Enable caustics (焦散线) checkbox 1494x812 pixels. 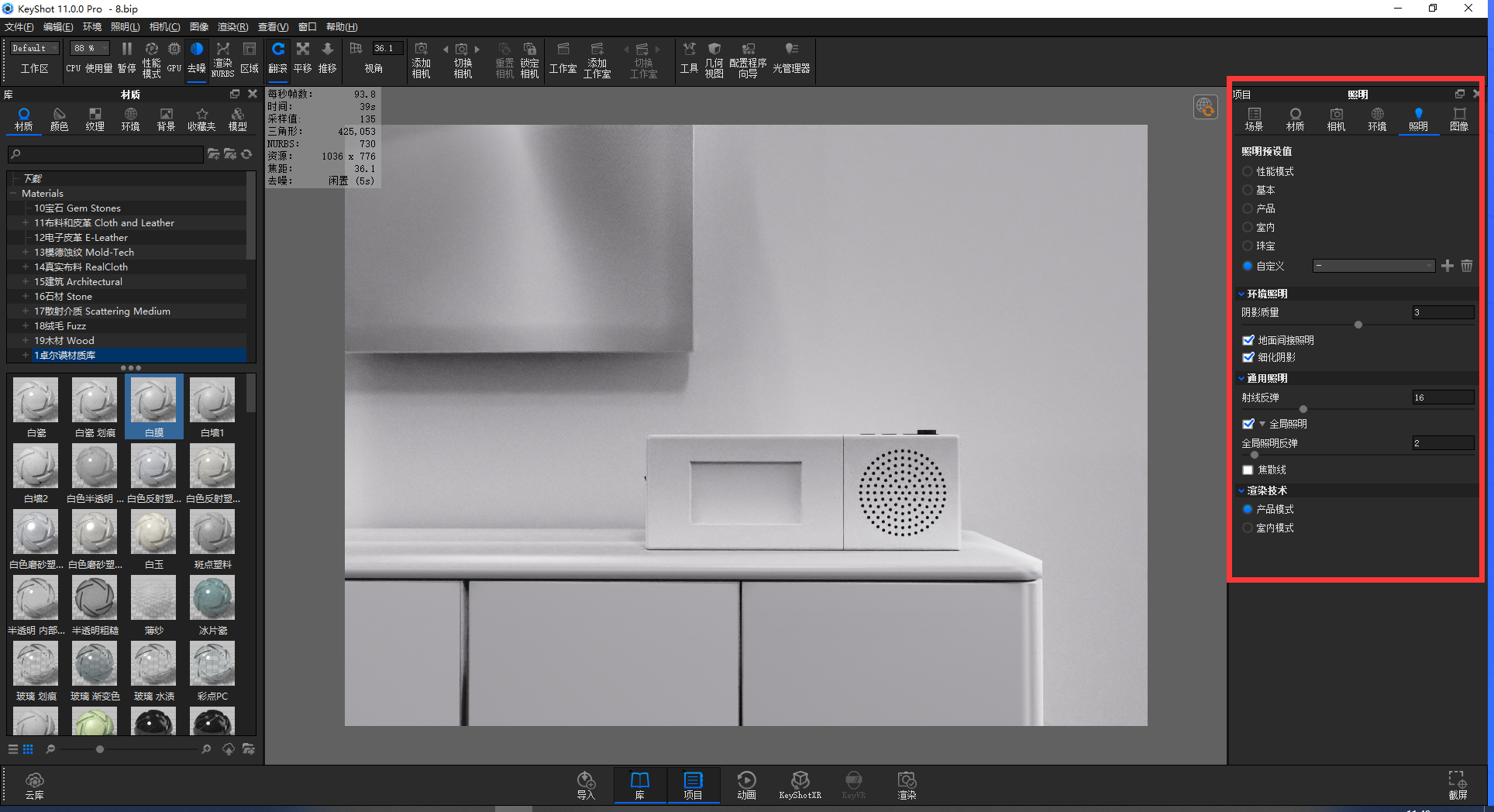(1248, 470)
